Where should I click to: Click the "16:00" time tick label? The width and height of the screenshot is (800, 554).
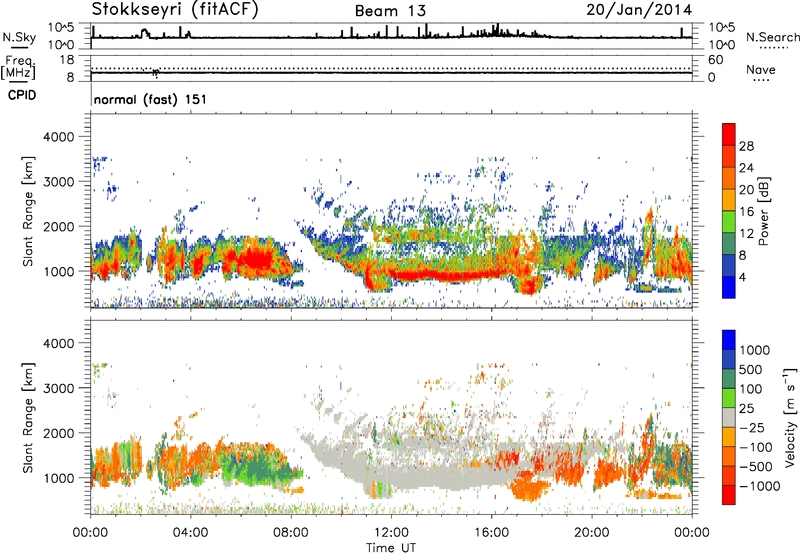click(x=491, y=533)
